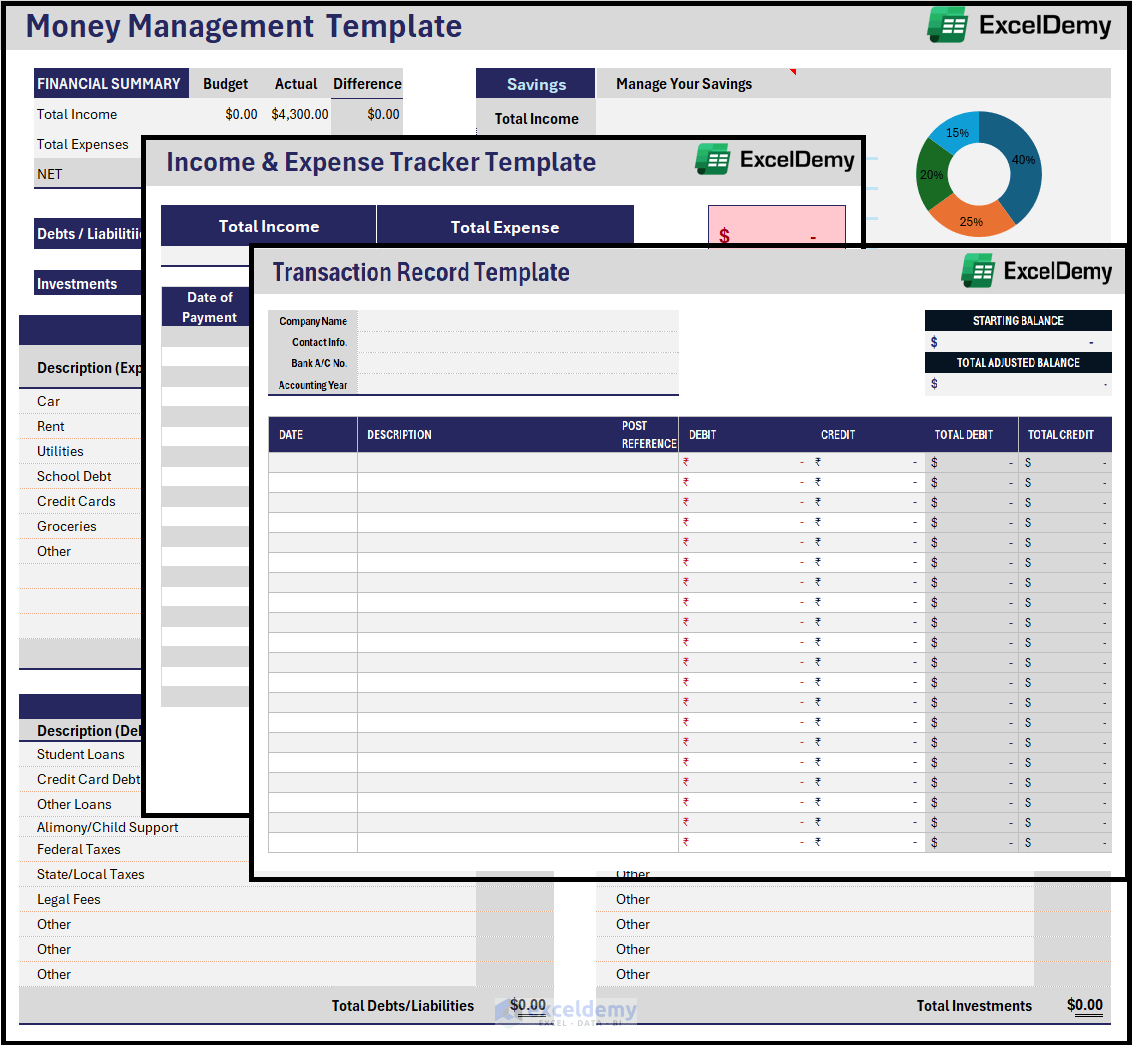Click the Total Investments $0.00 value

click(1084, 1005)
